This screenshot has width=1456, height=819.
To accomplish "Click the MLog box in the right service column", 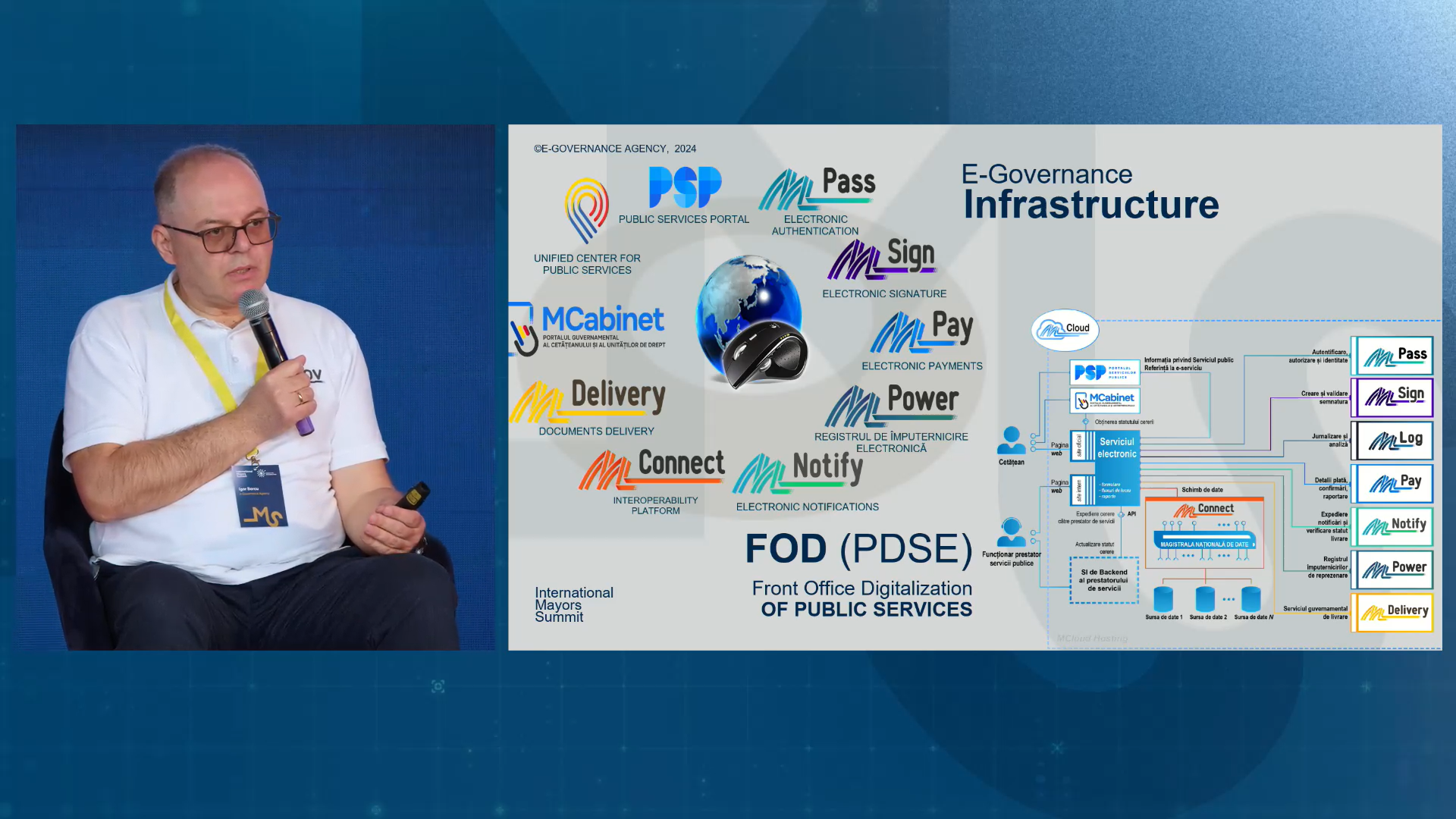I will [1393, 441].
